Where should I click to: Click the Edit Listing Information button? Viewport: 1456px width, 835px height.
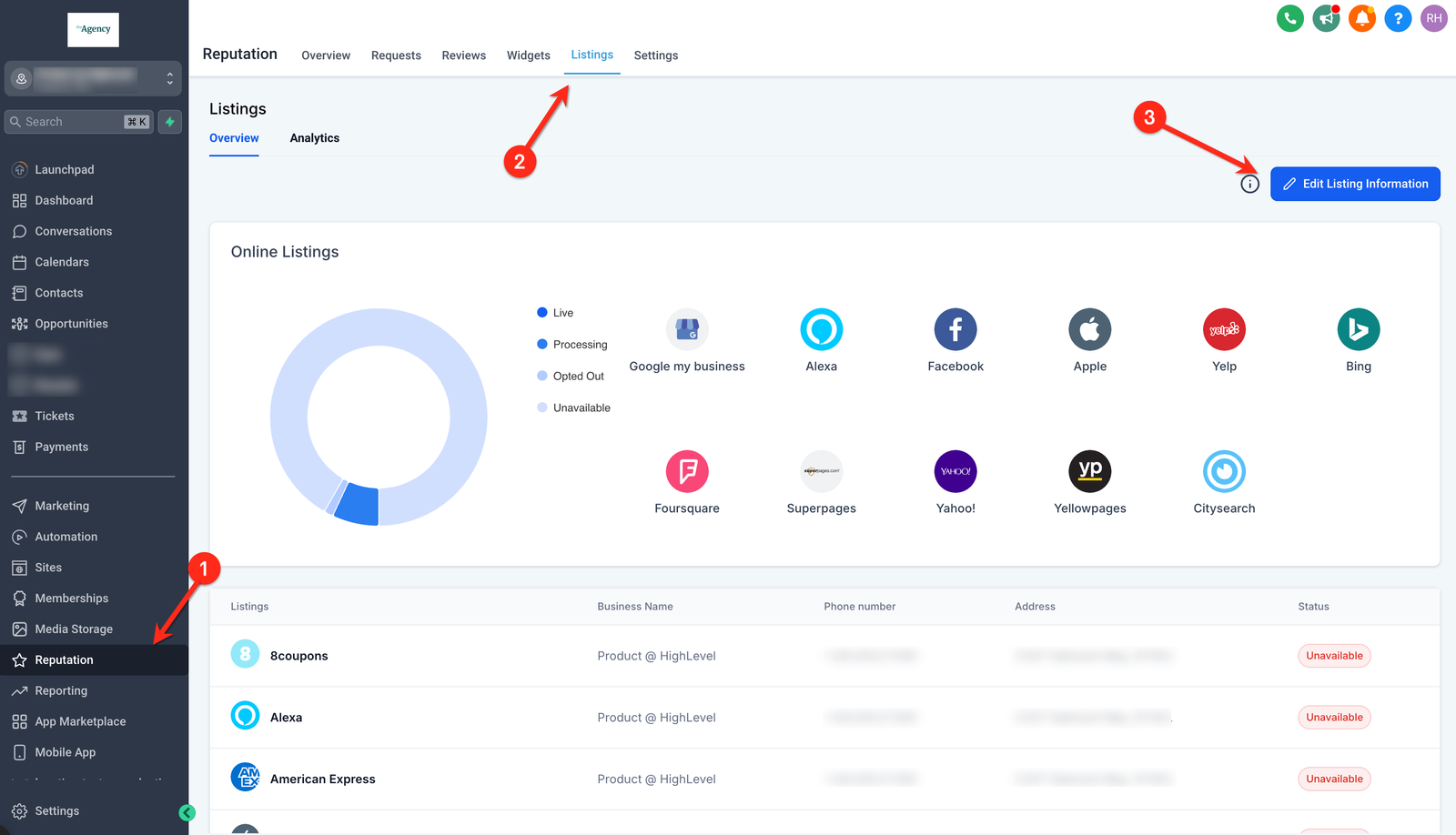point(1354,184)
